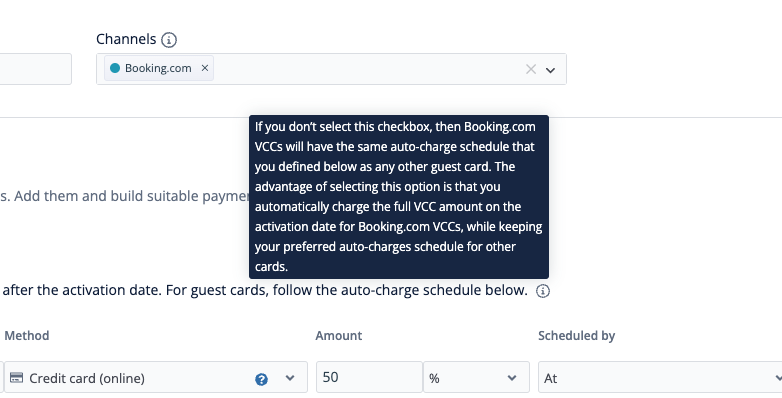Focus the partially visible field left of Channels
This screenshot has width=782, height=398.
click(x=35, y=69)
